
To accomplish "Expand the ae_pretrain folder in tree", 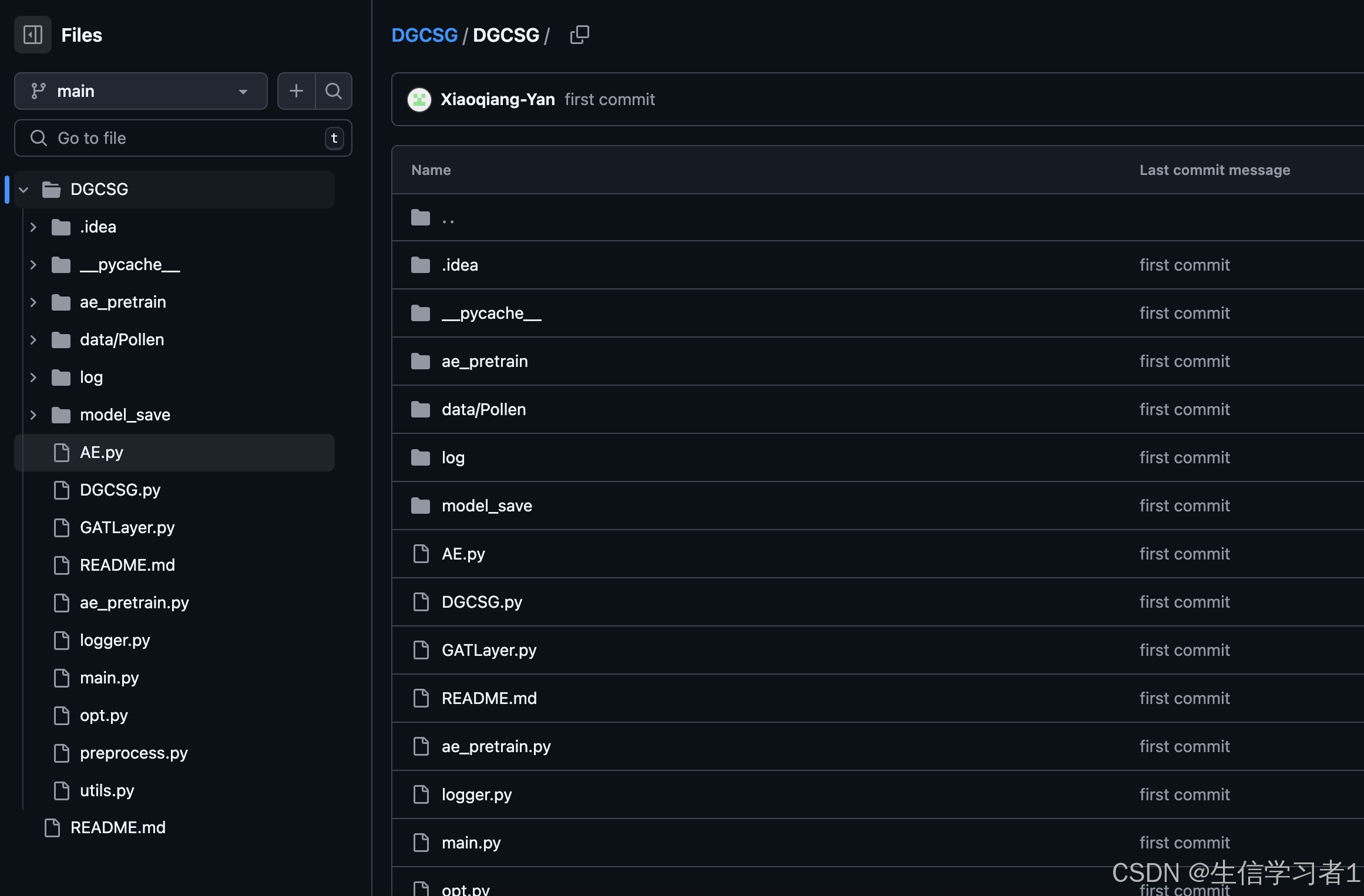I will click(x=33, y=302).
